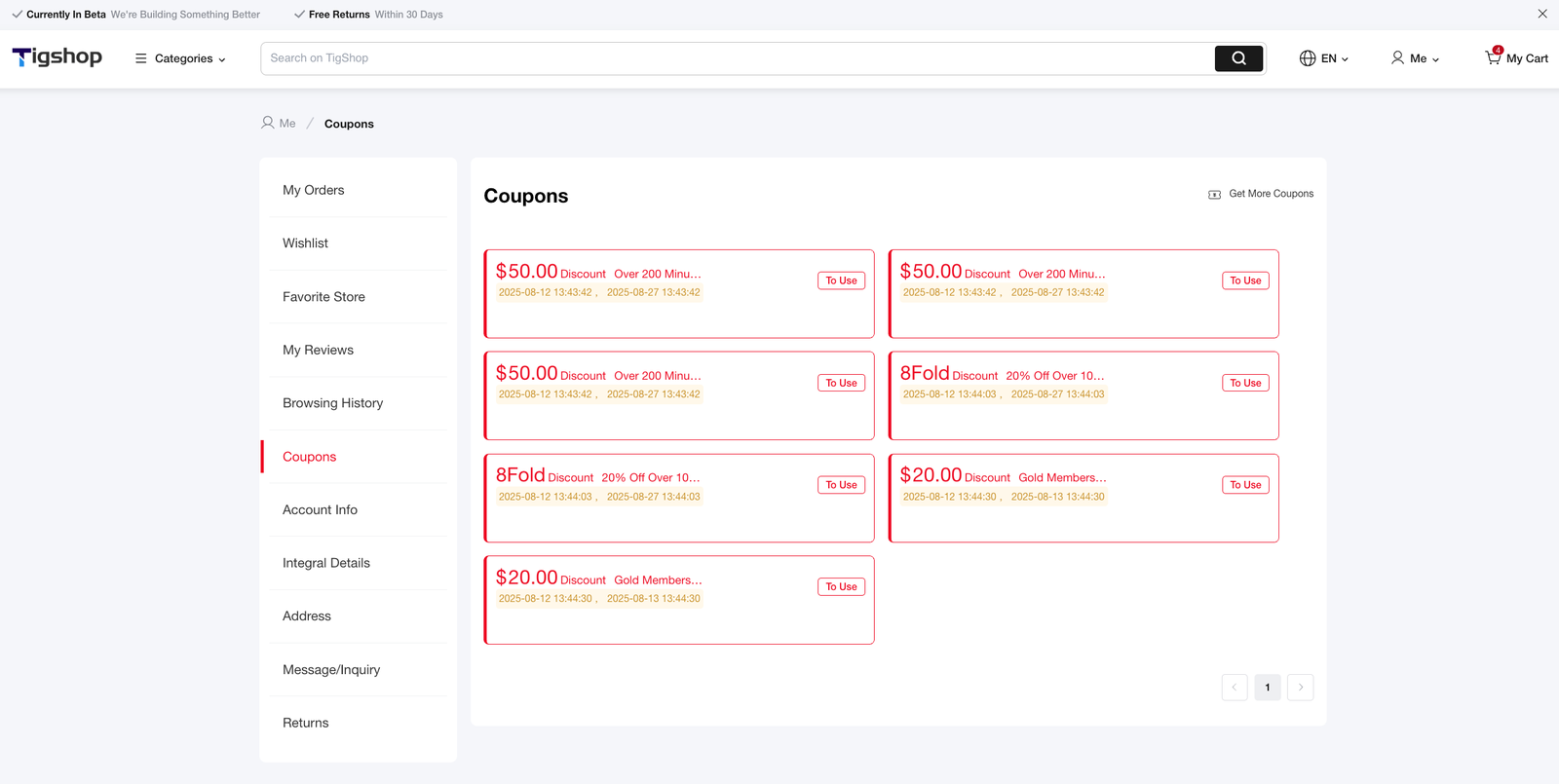Click the globe language icon
The width and height of the screenshot is (1559, 784).
(1308, 58)
